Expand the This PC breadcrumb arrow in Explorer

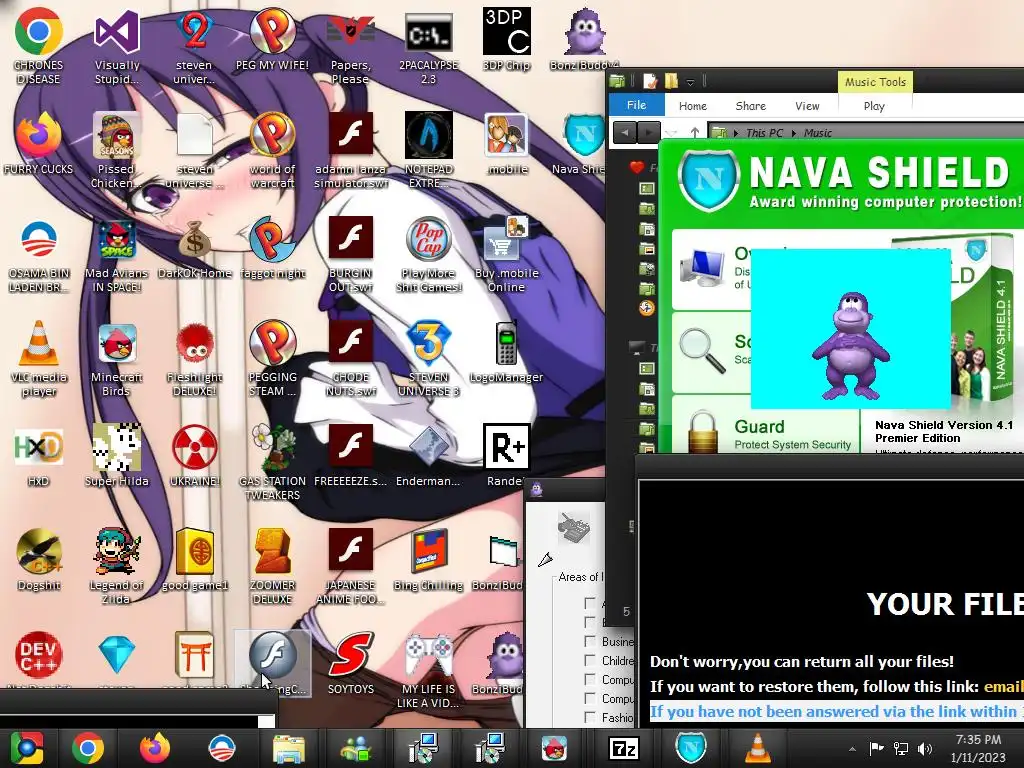pos(794,133)
